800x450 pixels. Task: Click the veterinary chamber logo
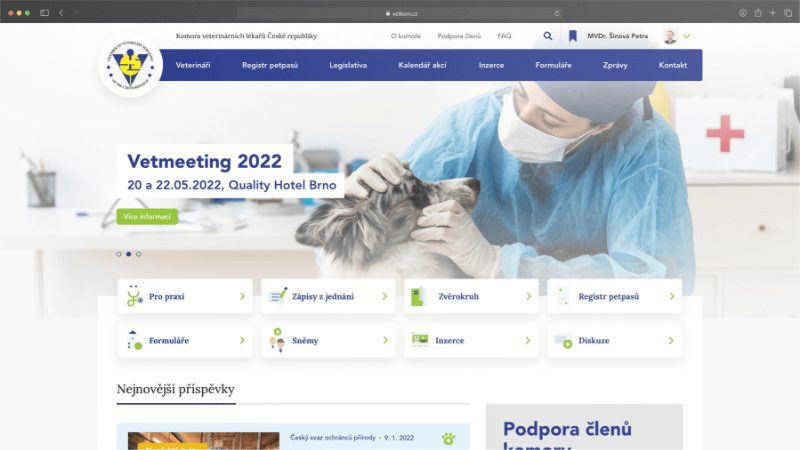coord(131,65)
